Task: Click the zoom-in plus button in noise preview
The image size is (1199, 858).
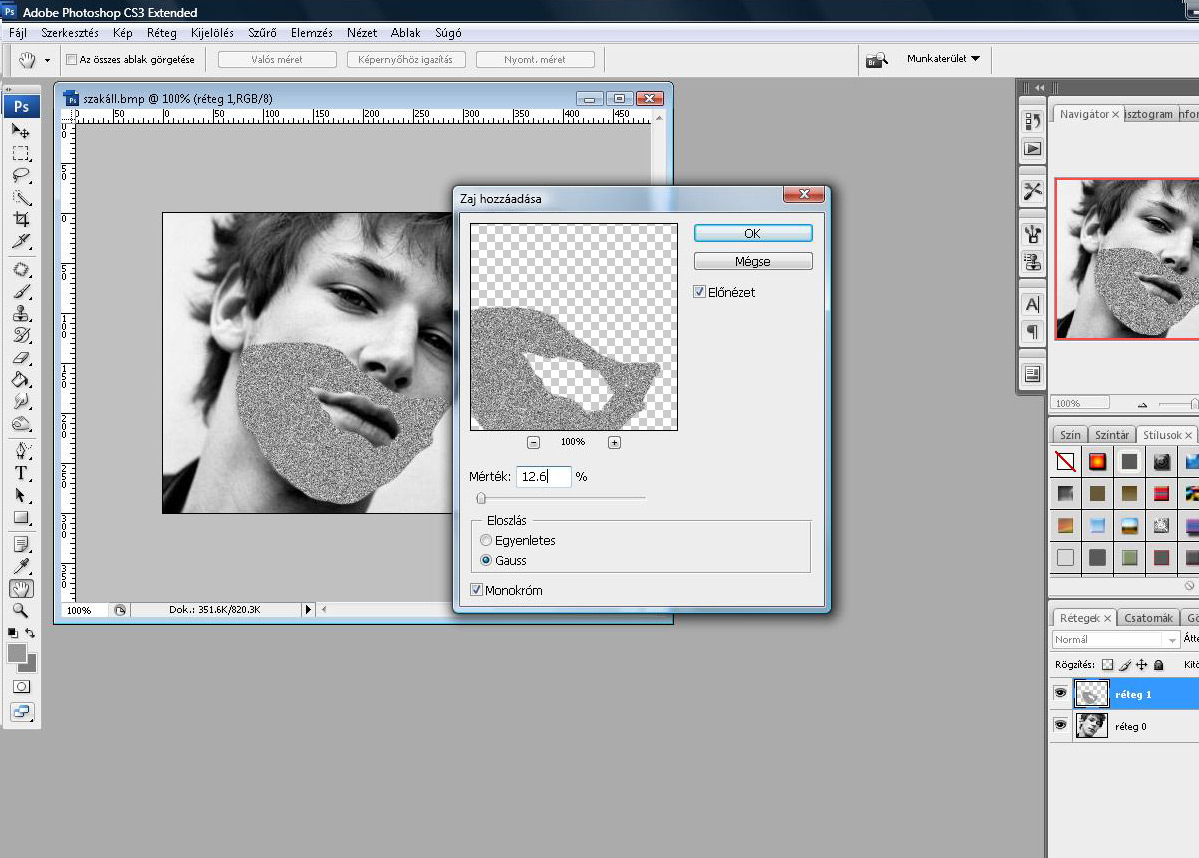Action: [614, 442]
